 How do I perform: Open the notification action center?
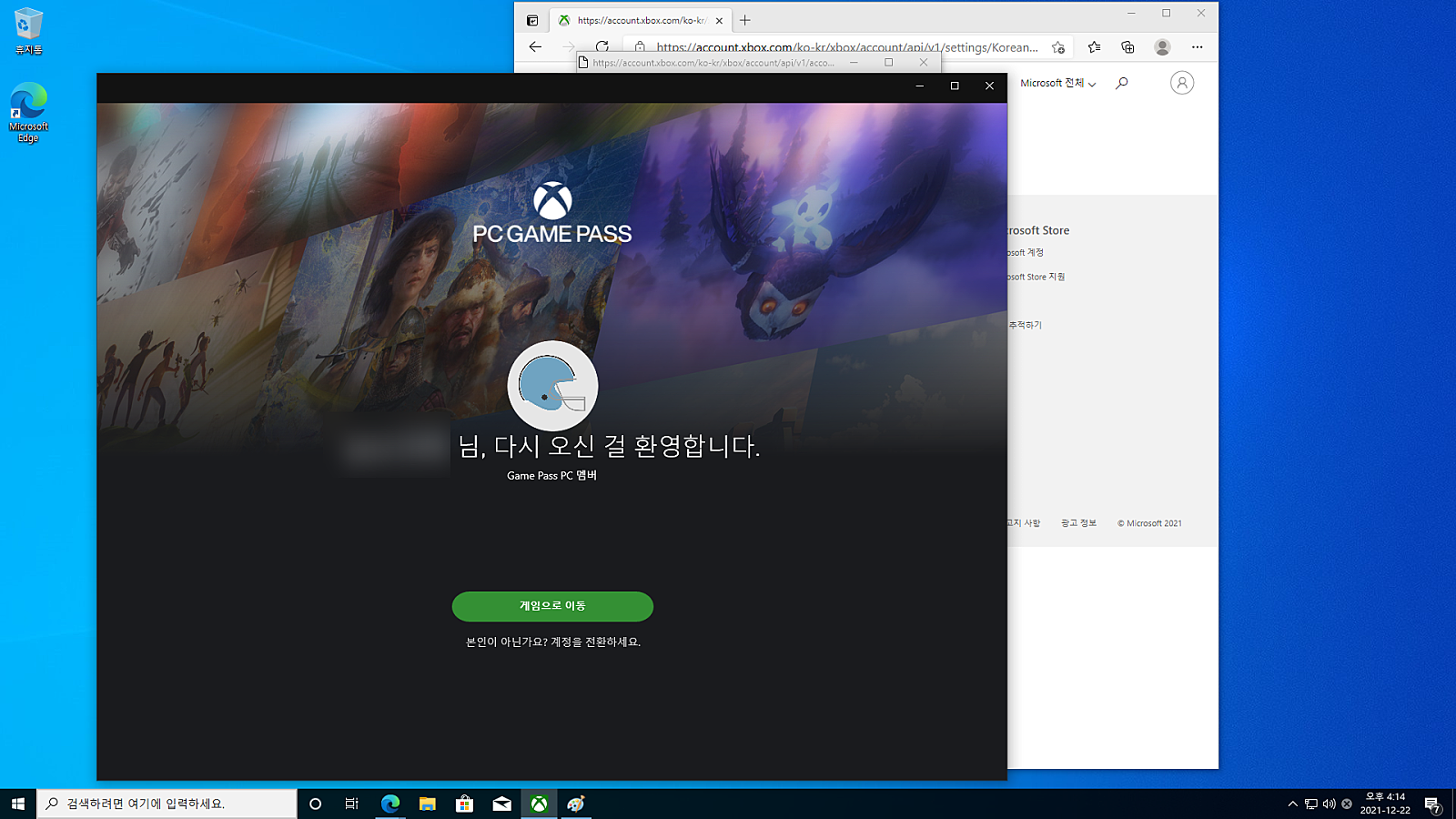click(1432, 804)
